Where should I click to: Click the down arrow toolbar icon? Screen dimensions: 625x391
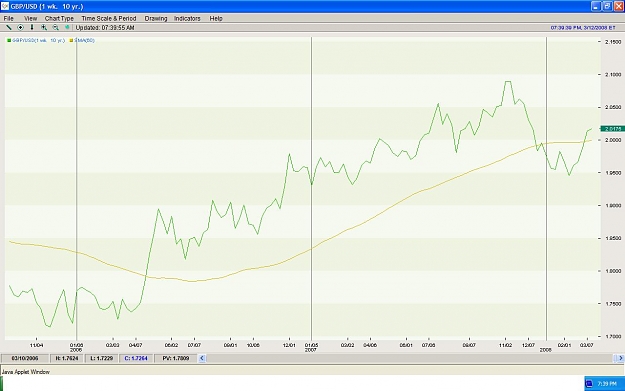pyautogui.click(x=32, y=28)
